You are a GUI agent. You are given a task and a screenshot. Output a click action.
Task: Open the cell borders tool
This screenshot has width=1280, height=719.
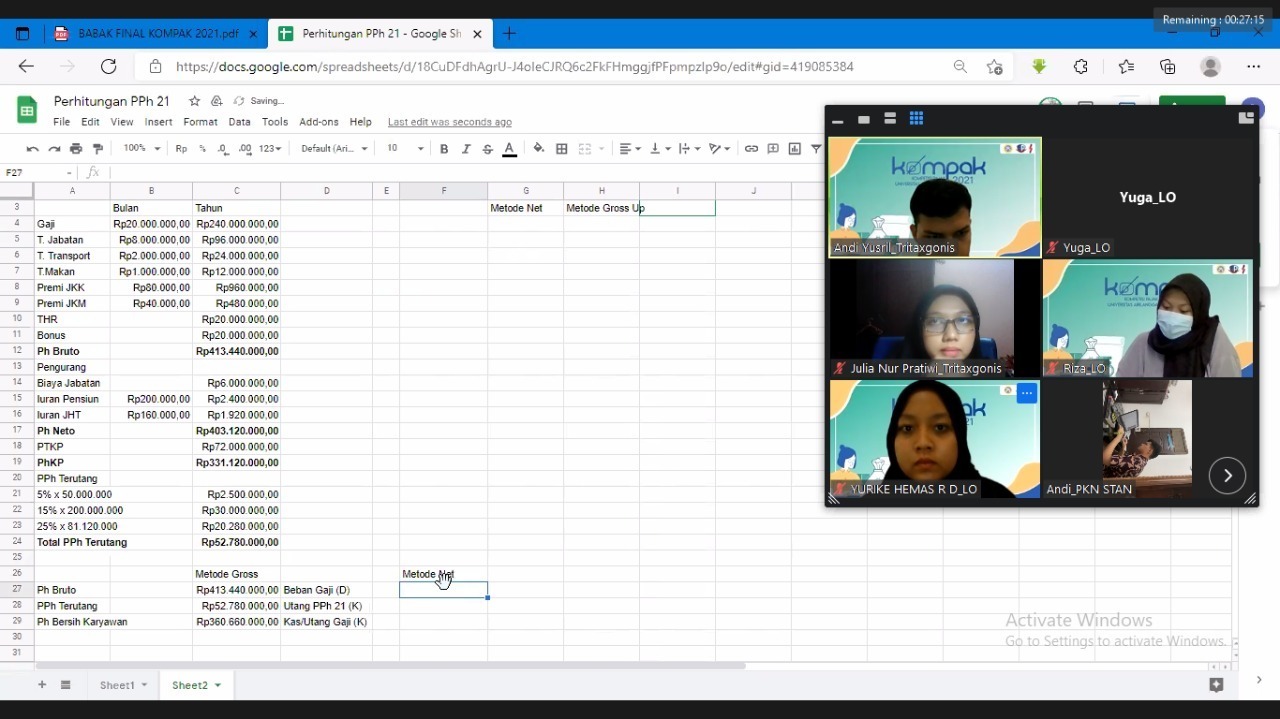tap(562, 149)
